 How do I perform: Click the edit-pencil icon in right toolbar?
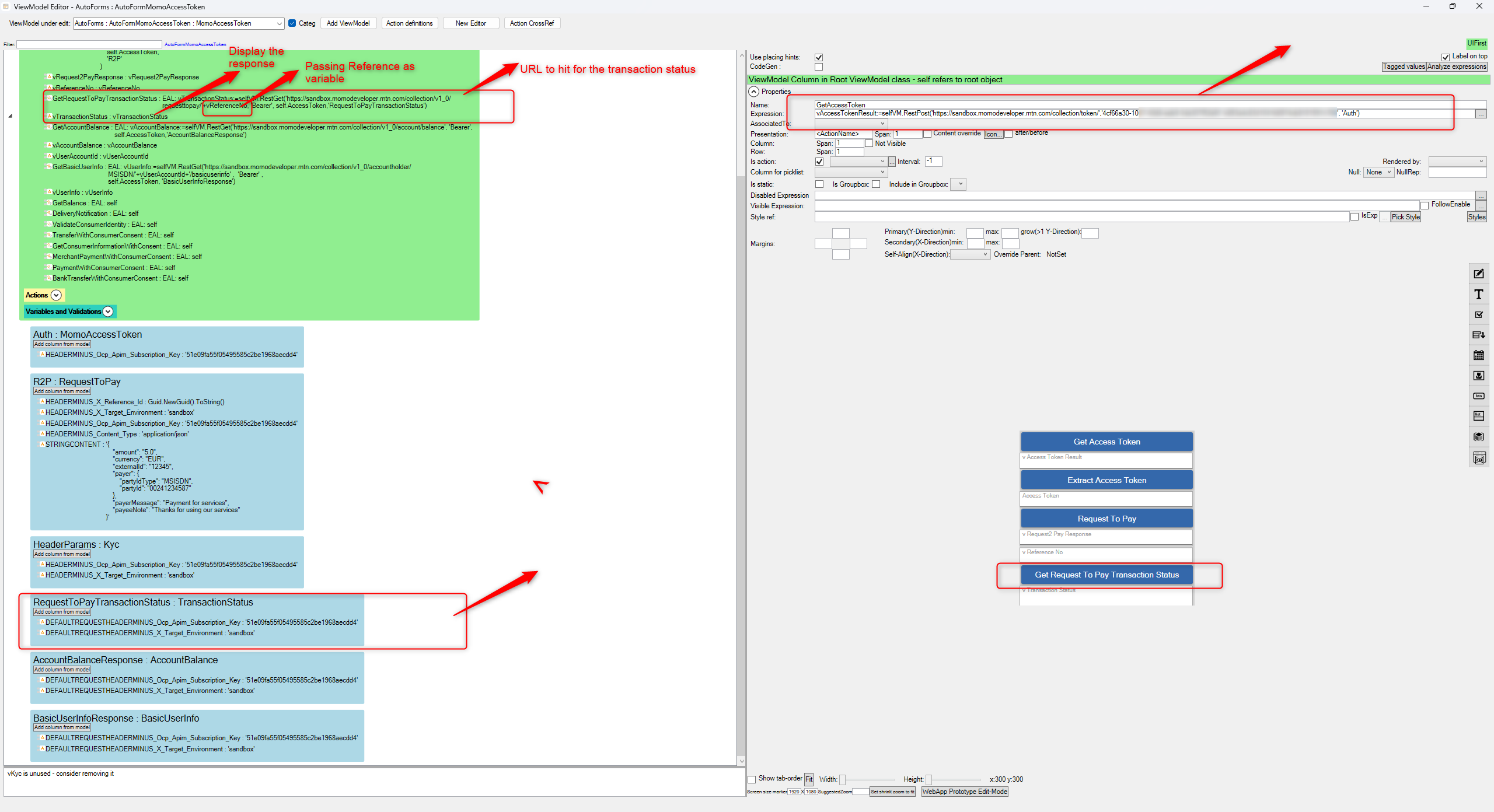pos(1478,274)
